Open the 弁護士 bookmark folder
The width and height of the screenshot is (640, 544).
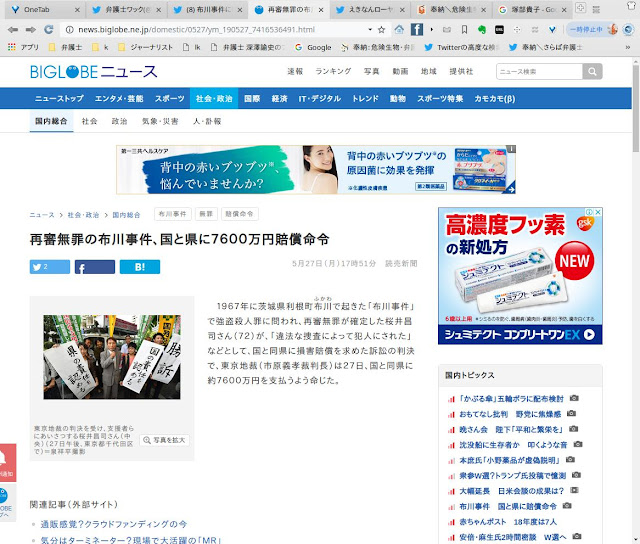tap(66, 47)
